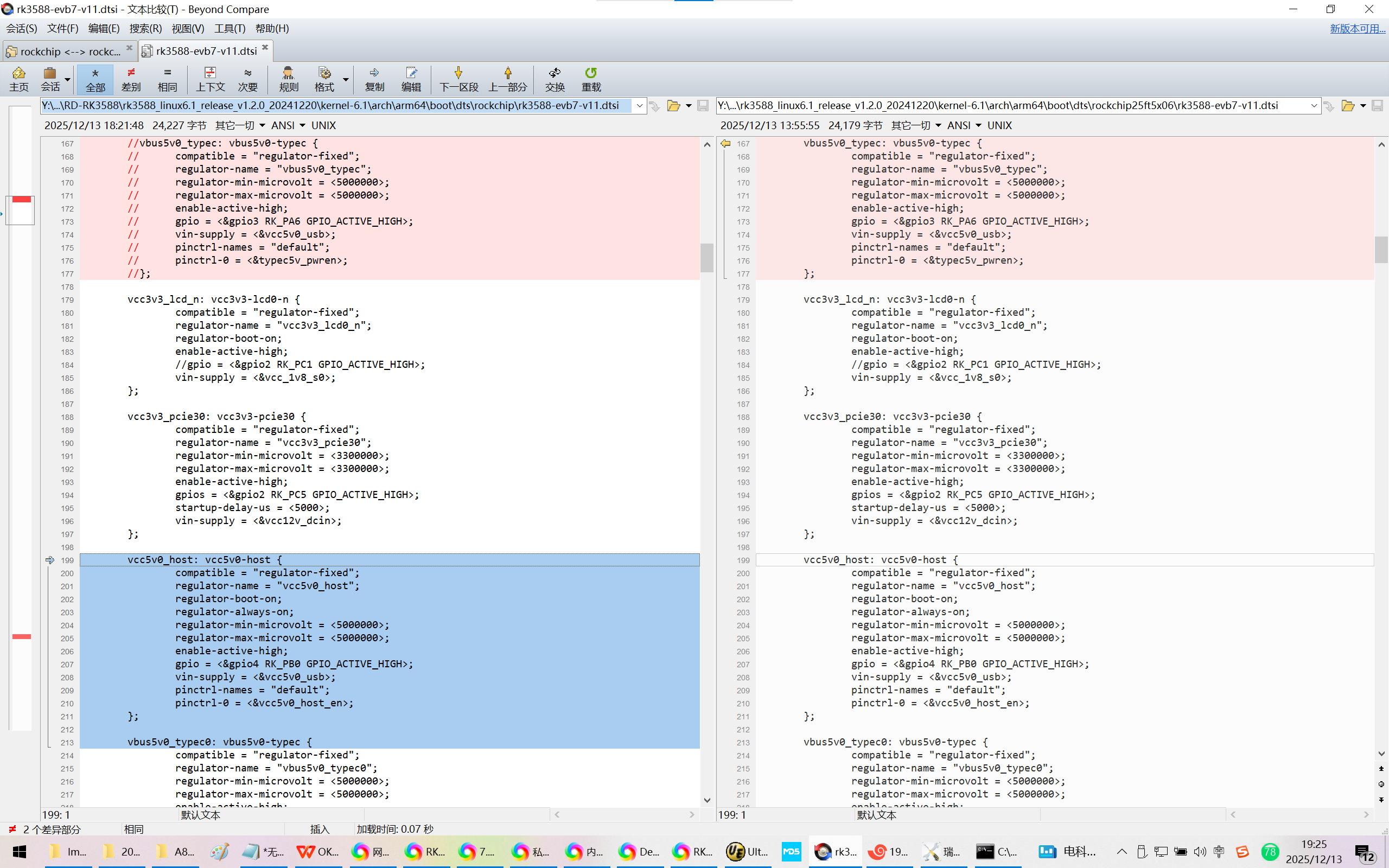The image size is (1389, 868).
Task: Click the Swap sides (交换) icon
Action: coord(555,79)
